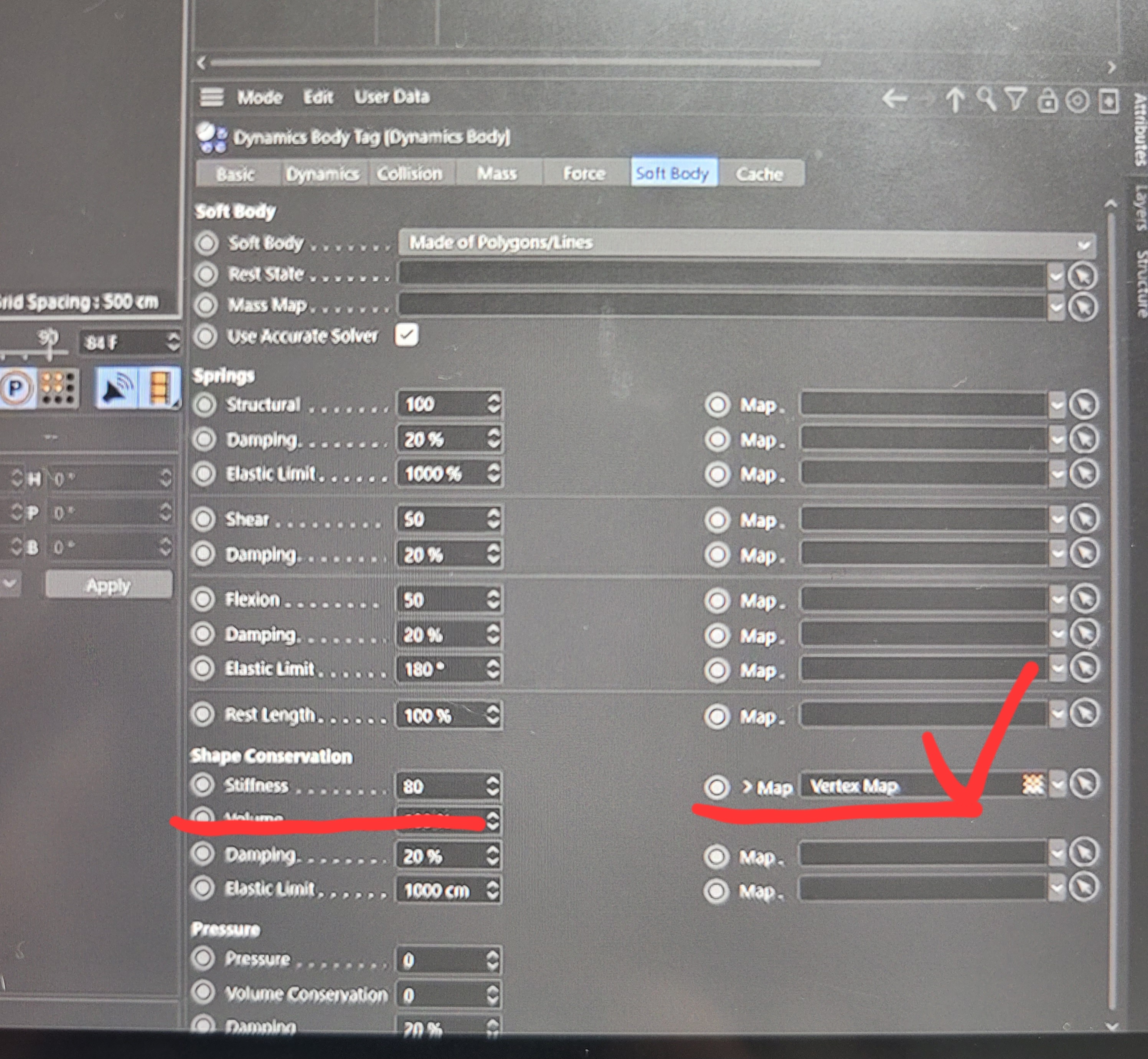Click the Structural value stepper arrows
This screenshot has height=1059, width=1148.
coord(493,404)
